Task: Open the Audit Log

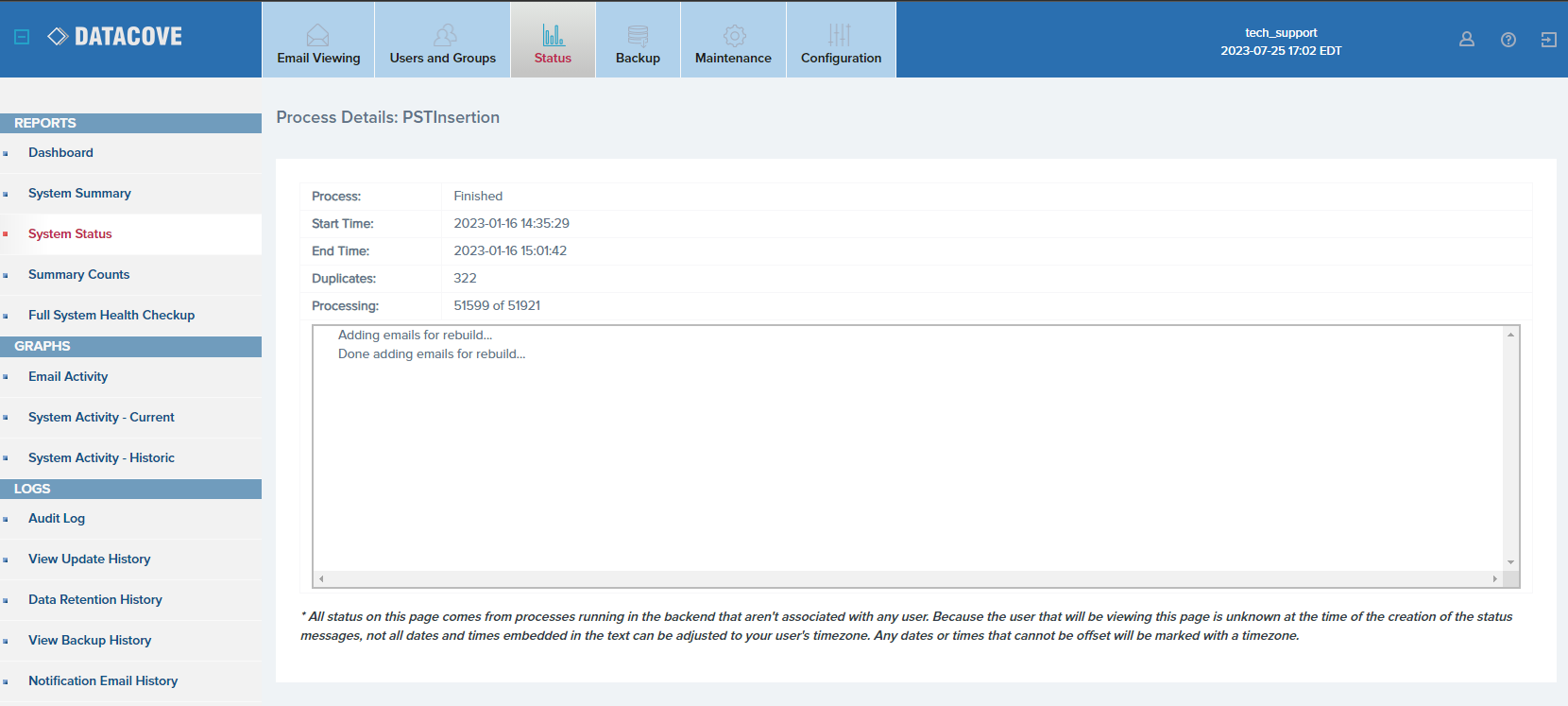Action: pos(57,518)
